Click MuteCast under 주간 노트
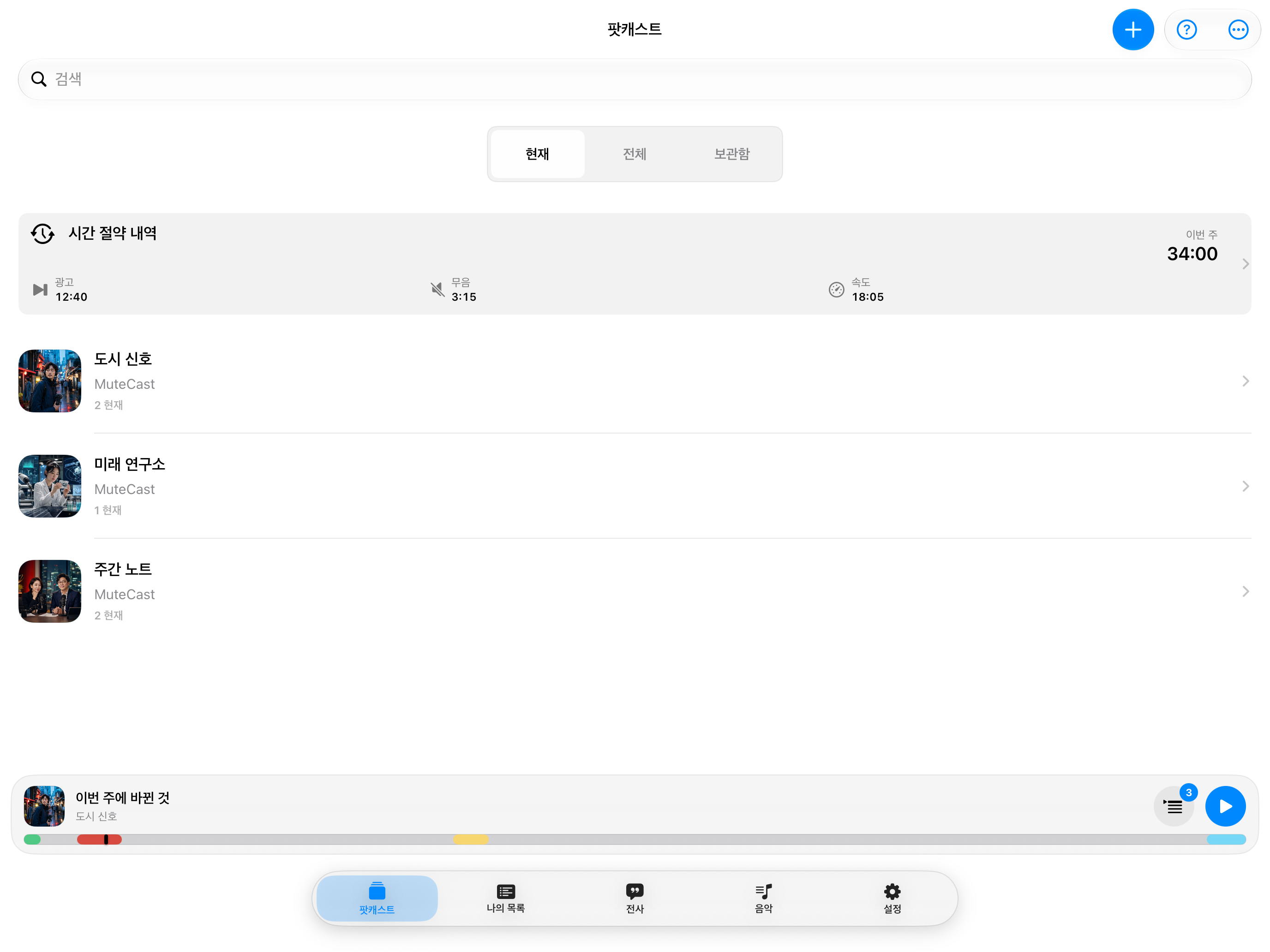 (125, 594)
